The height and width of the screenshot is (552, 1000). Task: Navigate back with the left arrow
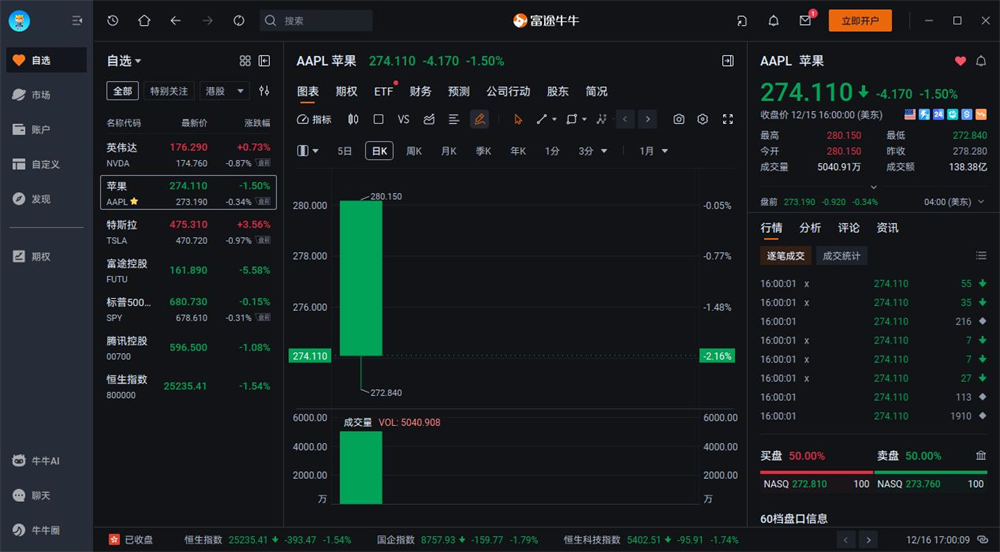point(175,20)
